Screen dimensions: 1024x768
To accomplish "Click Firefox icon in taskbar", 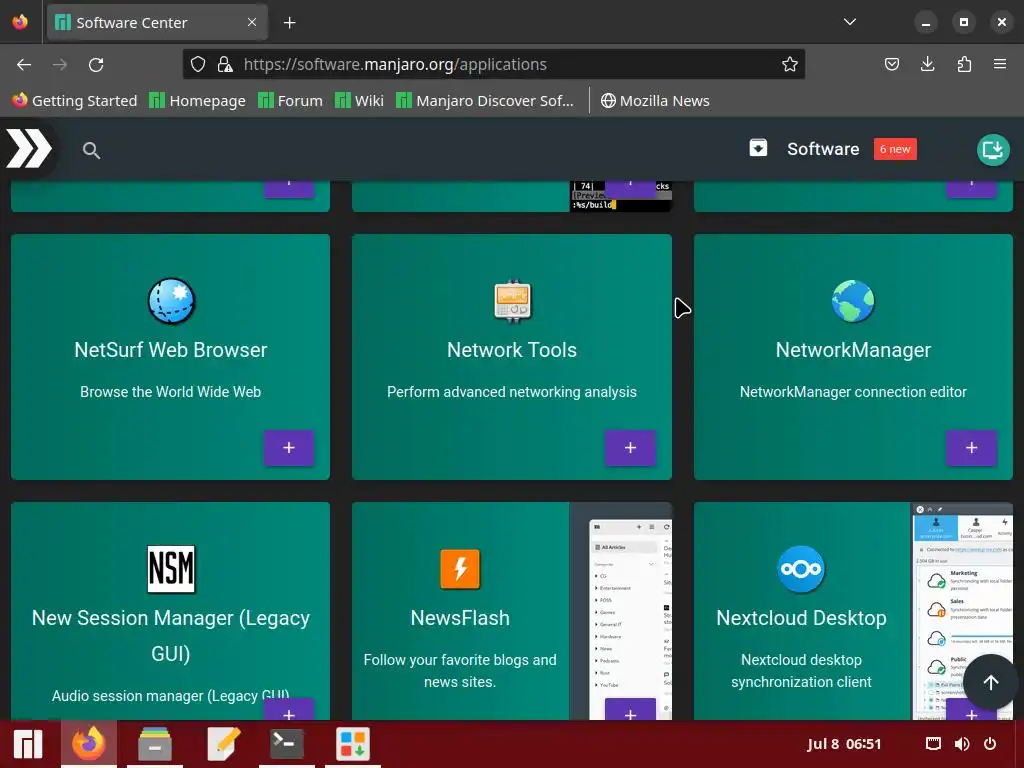I will (89, 744).
